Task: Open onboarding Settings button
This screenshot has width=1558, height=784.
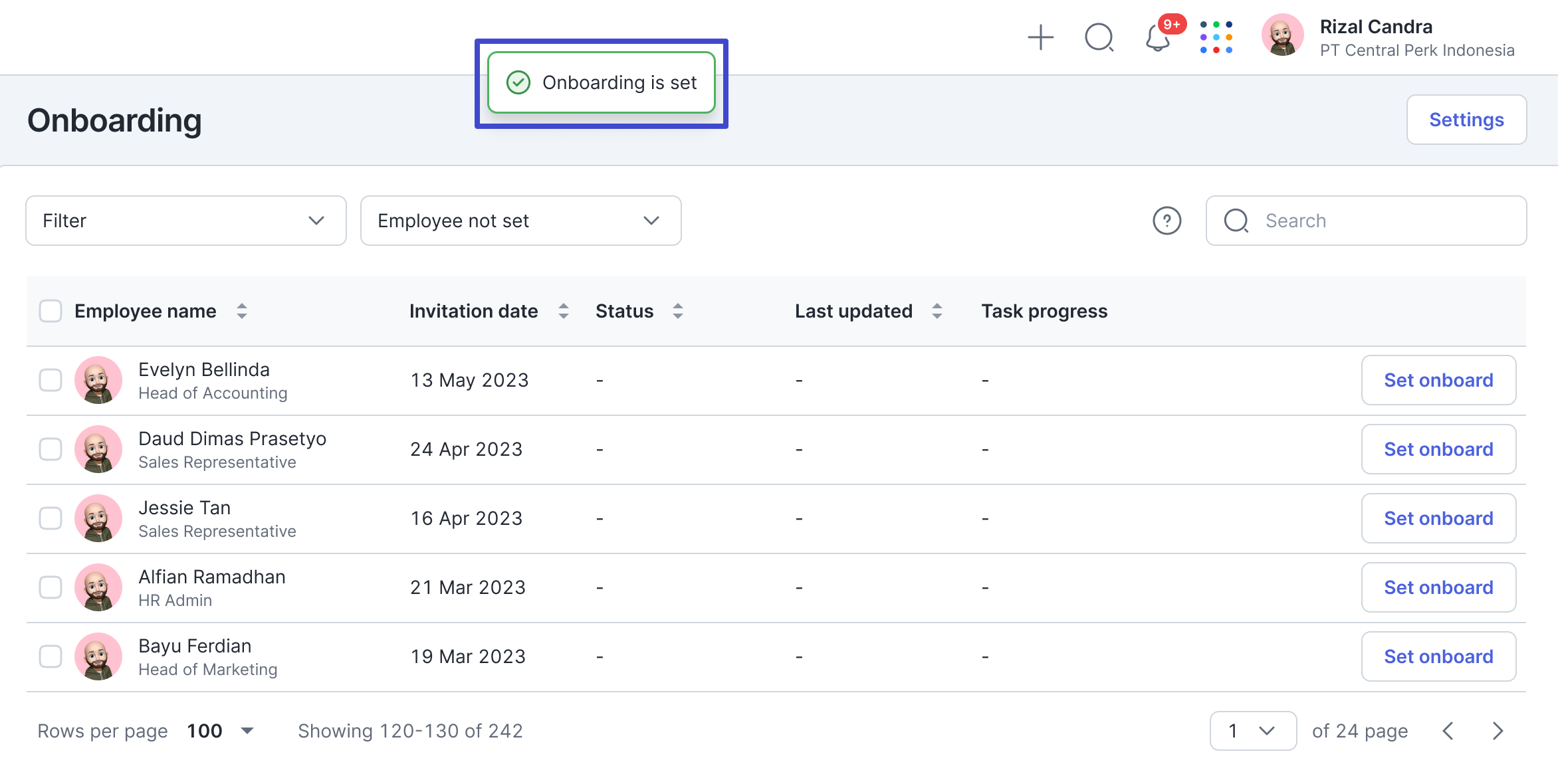Action: click(1466, 120)
